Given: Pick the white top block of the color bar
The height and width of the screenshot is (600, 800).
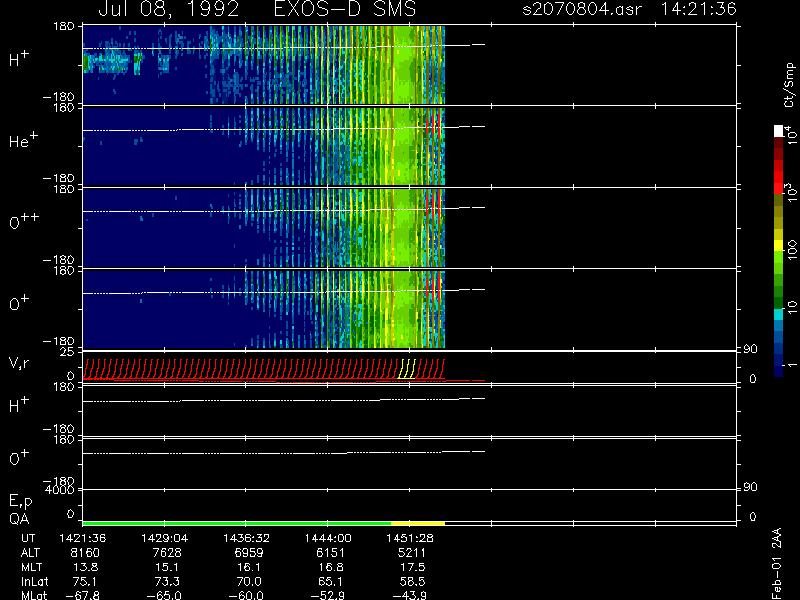Looking at the screenshot, I should click(x=779, y=131).
